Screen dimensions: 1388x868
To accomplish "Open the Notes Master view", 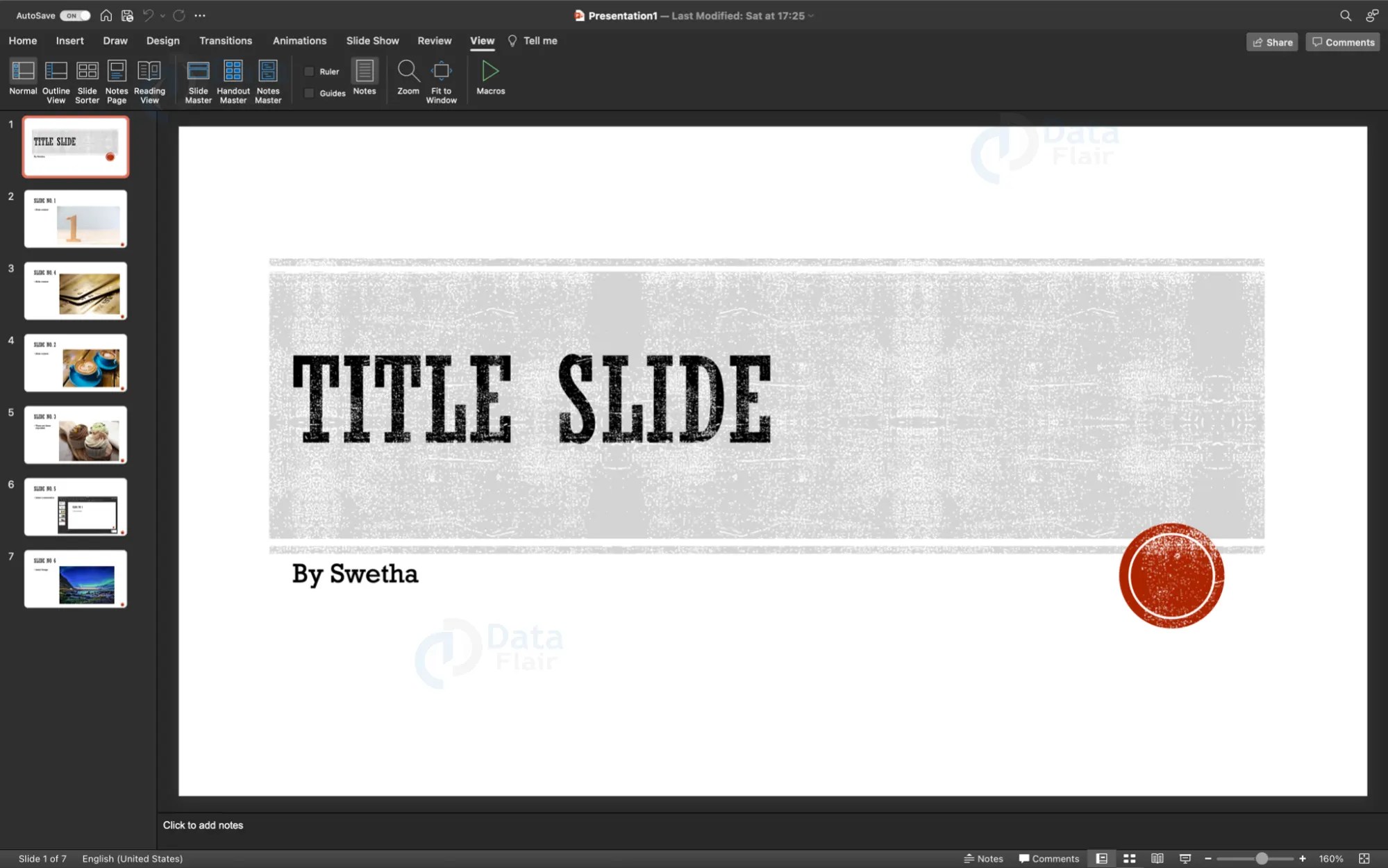I will 268,80.
